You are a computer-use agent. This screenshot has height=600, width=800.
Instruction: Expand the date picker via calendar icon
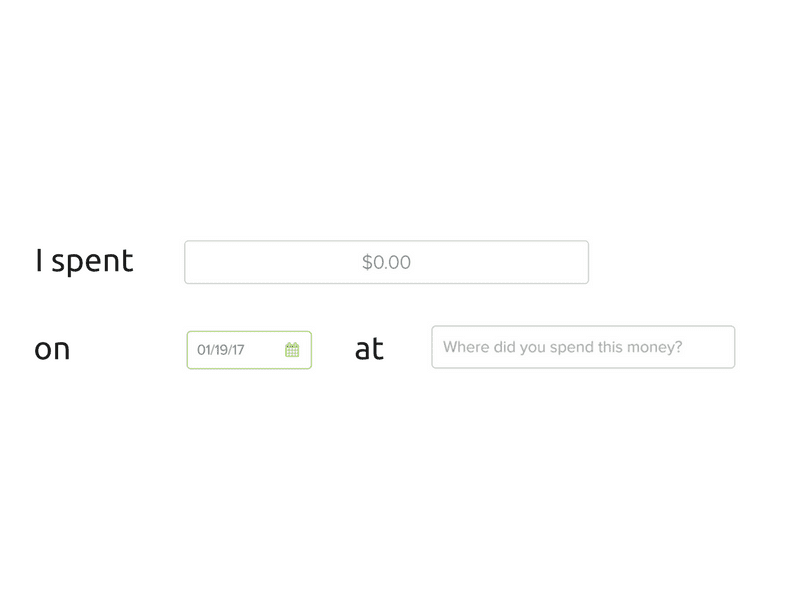click(x=292, y=350)
